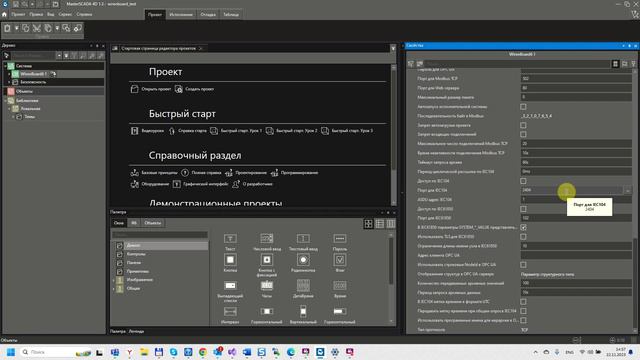Toggle Использовать строковые NodeId в OPC UA
The image size is (640, 360).
point(523,265)
